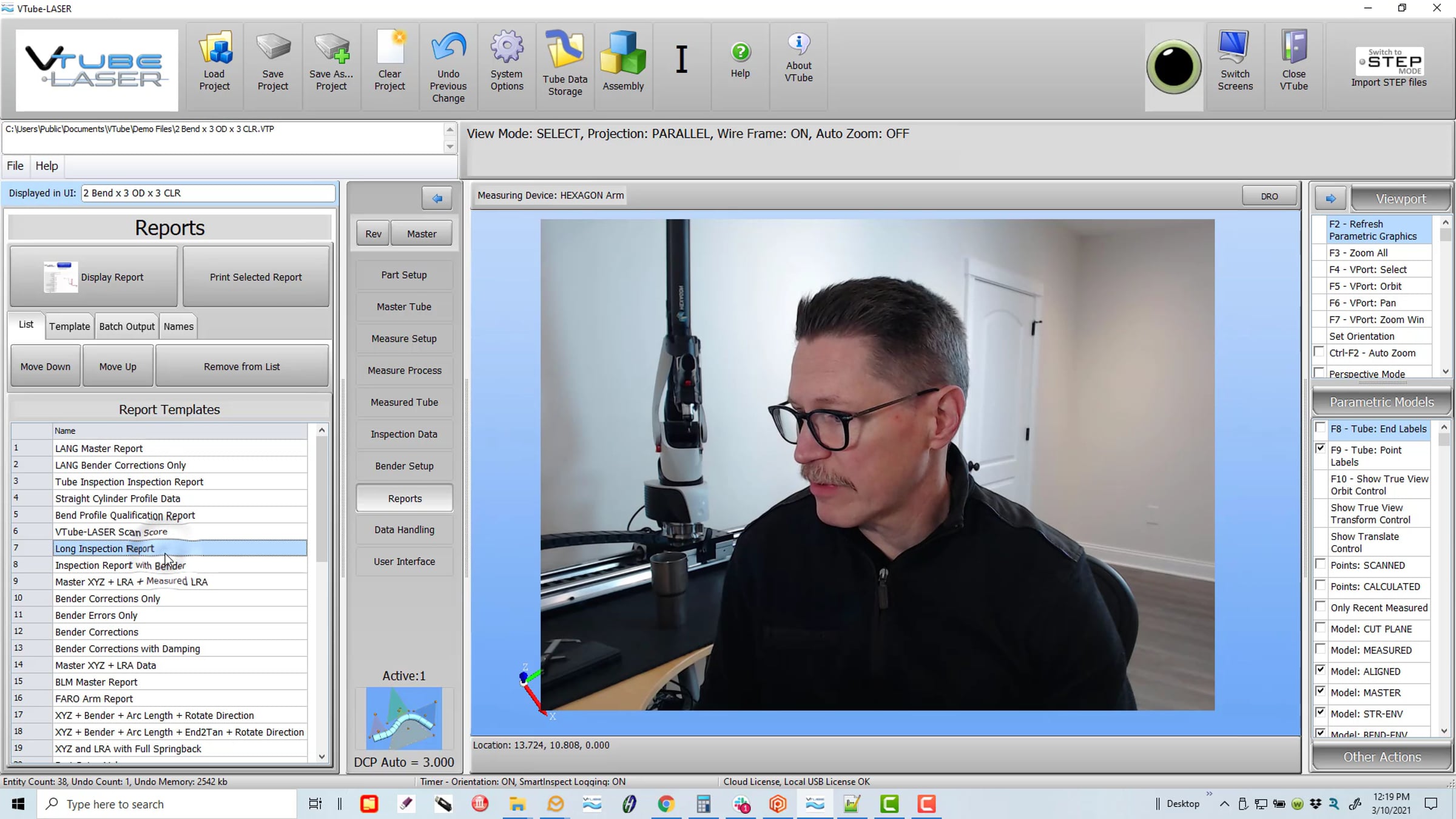The height and width of the screenshot is (819, 1456).
Task: Undo the previous change
Action: coord(448,66)
